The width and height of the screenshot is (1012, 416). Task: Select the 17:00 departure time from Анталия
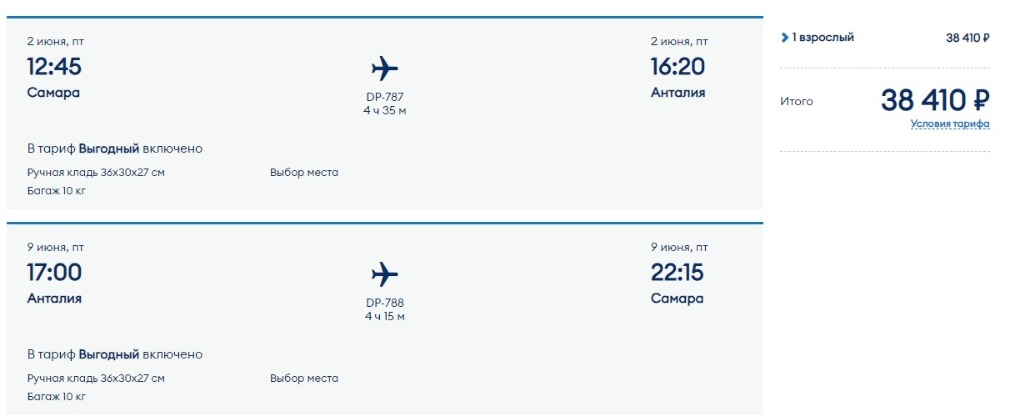54,273
